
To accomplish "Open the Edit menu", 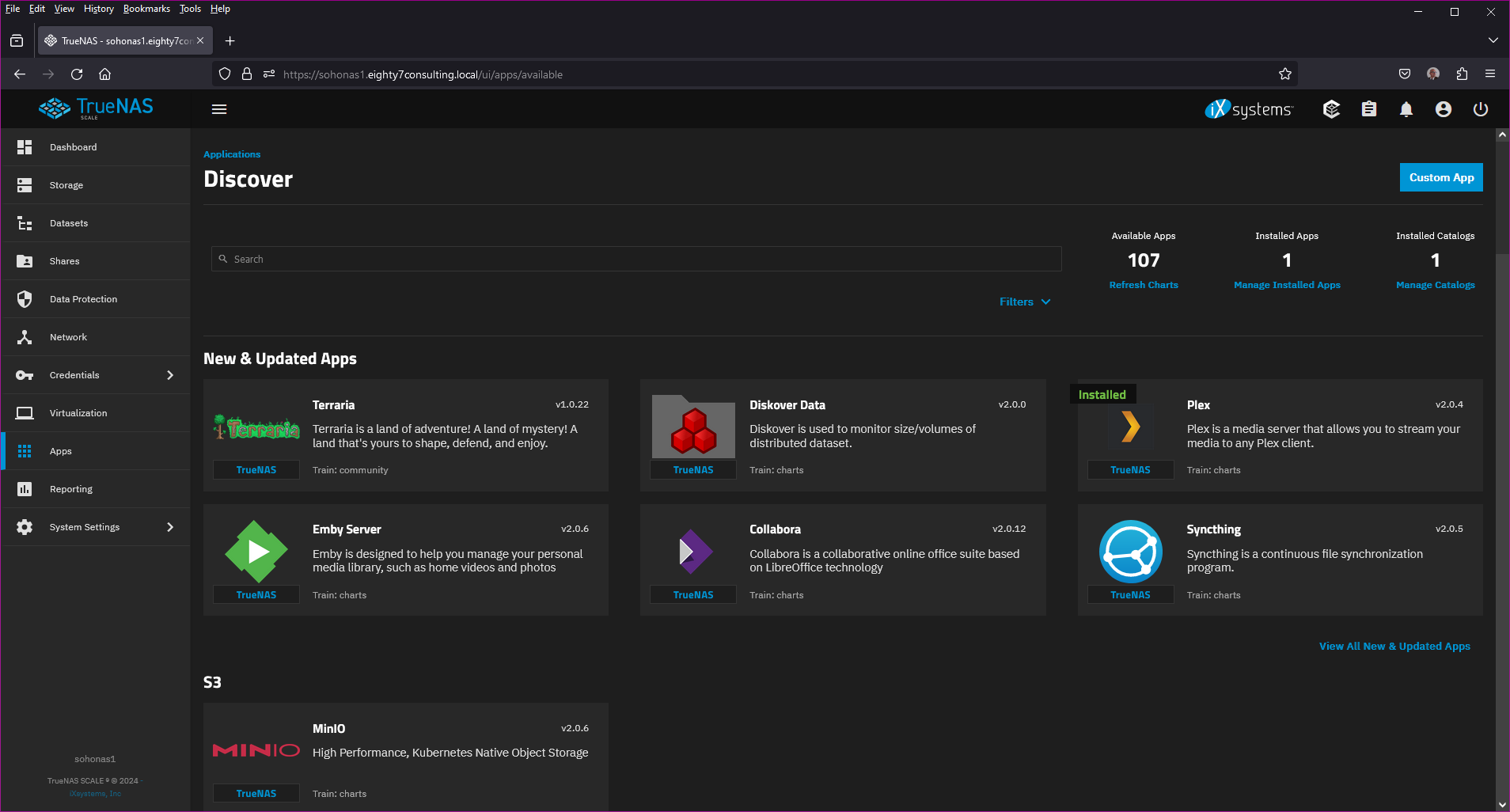I will [37, 9].
